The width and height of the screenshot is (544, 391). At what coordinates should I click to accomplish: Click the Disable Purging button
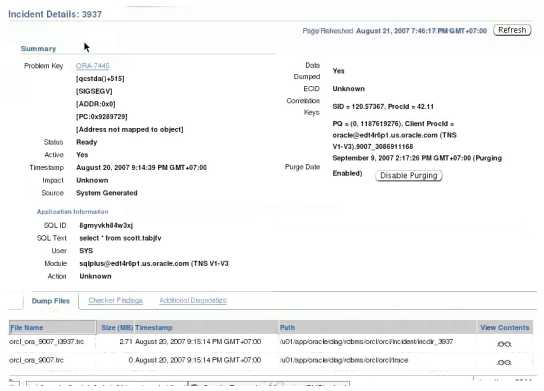tap(409, 176)
